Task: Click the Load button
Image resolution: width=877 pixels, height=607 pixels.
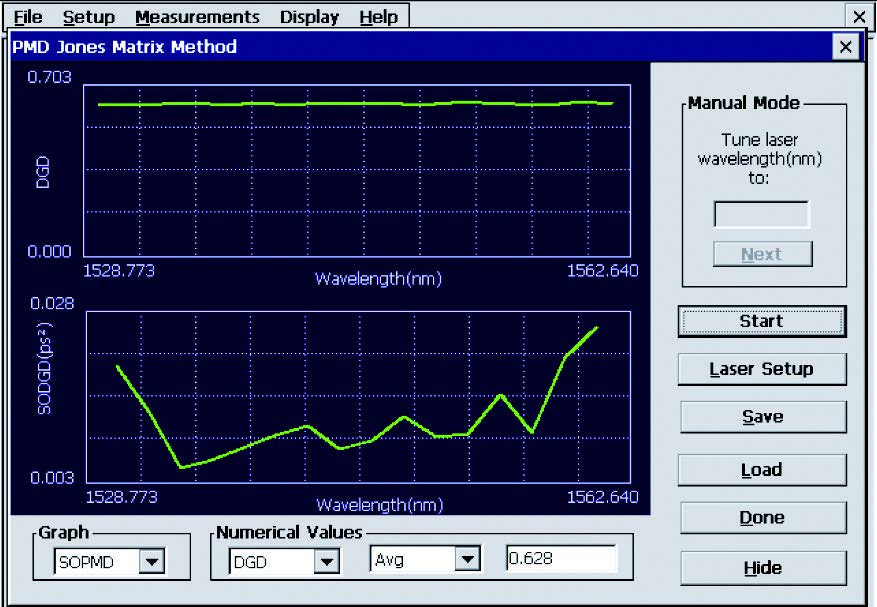Action: coord(762,470)
